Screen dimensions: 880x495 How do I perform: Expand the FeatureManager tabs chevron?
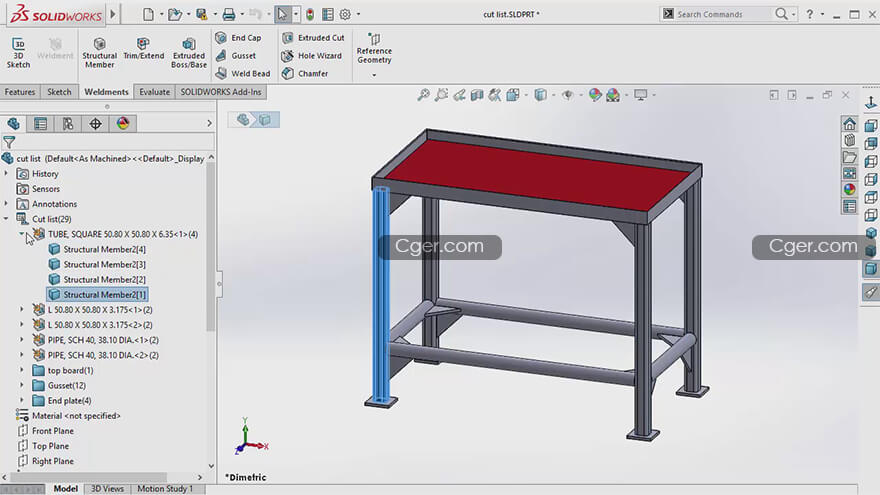(209, 123)
